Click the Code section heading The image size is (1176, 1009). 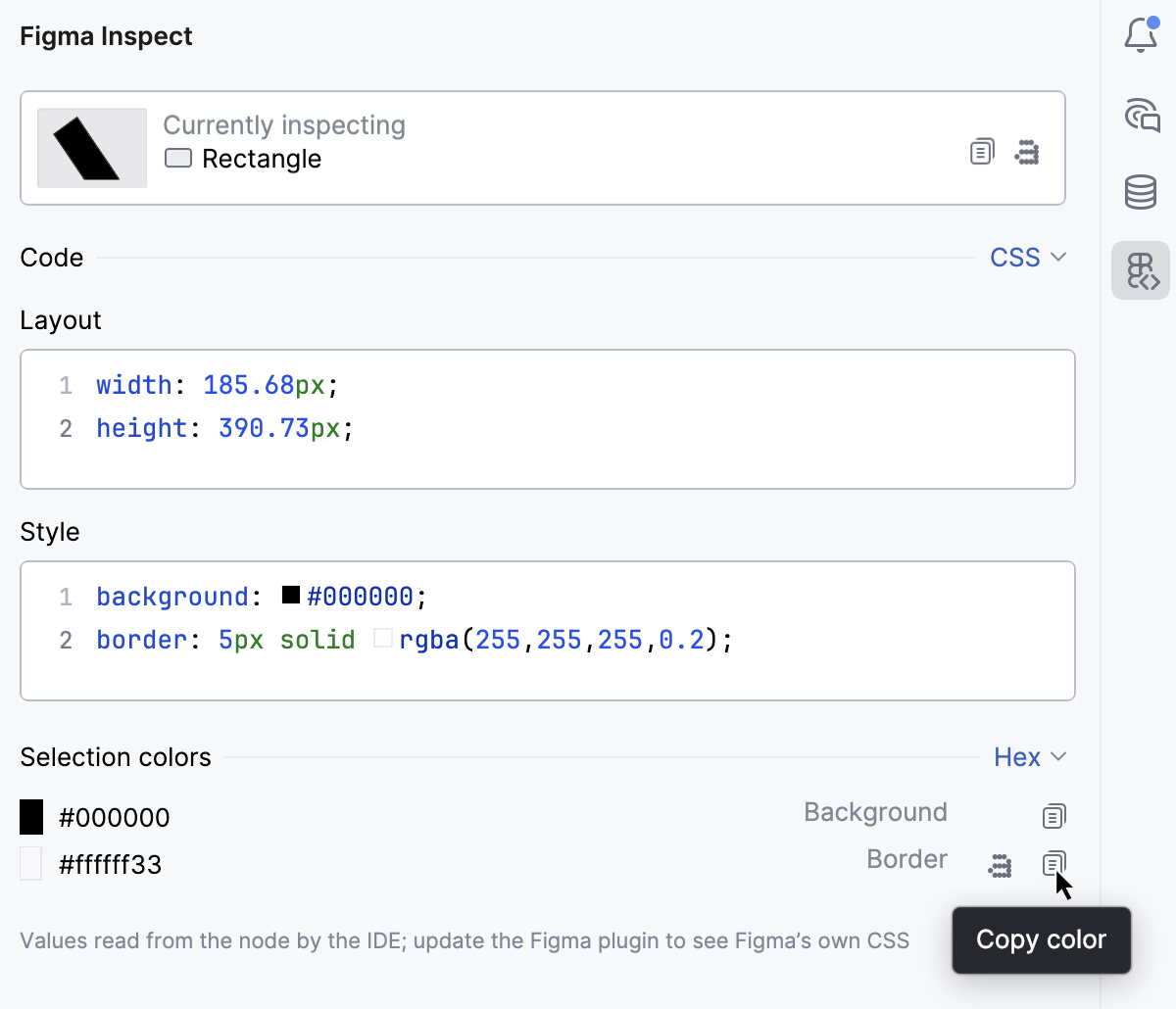52,258
